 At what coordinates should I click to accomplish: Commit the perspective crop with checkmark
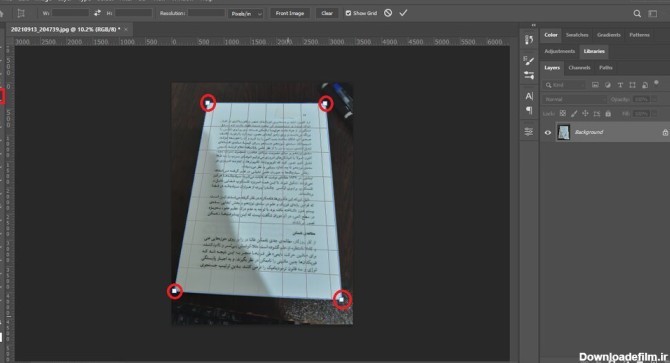pos(403,13)
